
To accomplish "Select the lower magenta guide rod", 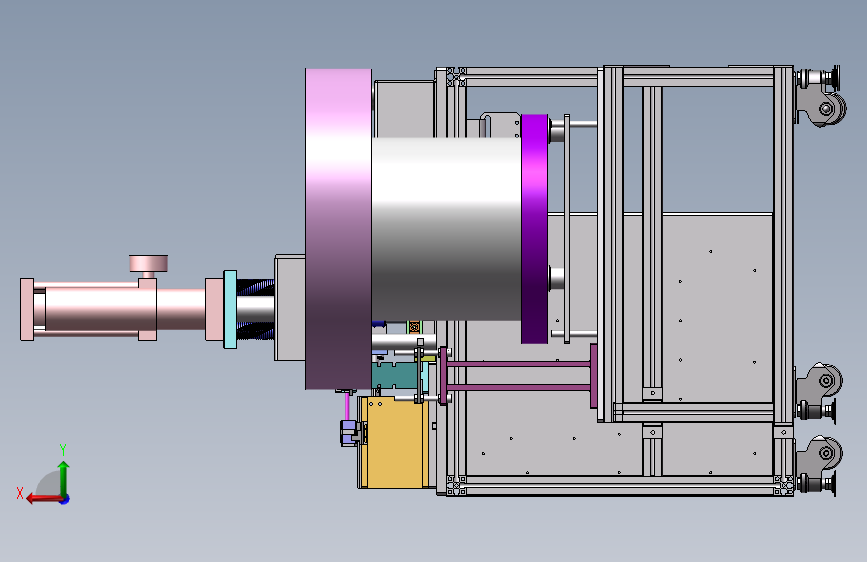I will tap(518, 388).
